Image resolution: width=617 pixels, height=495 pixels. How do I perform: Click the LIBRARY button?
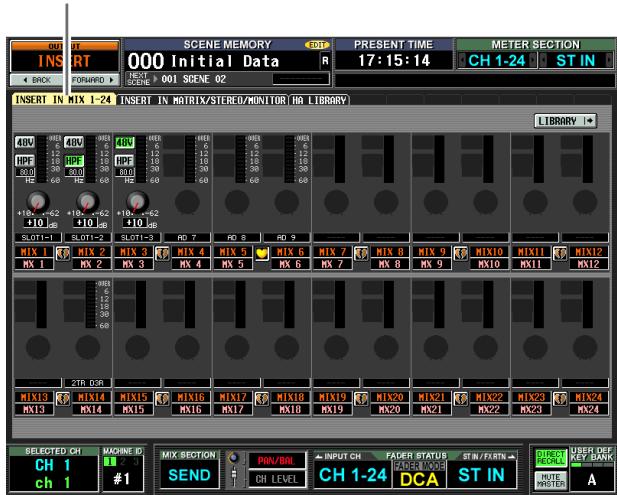pos(565,121)
